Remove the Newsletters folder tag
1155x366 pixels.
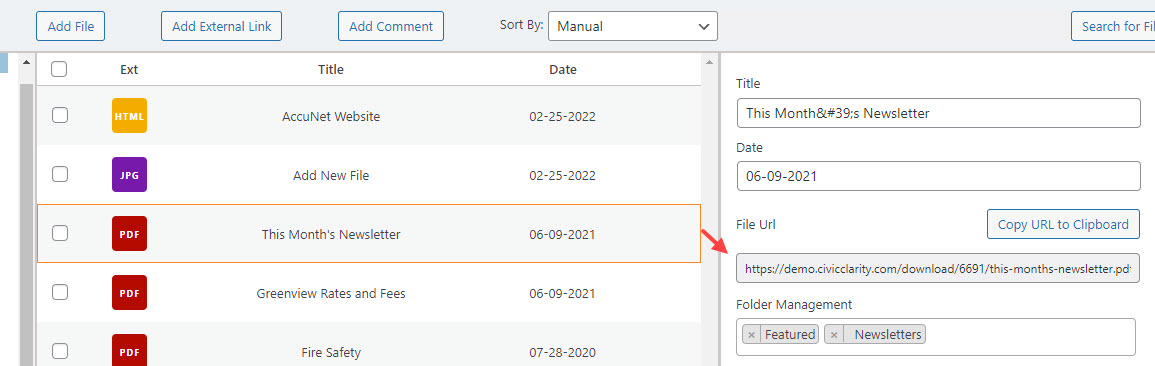click(x=834, y=334)
